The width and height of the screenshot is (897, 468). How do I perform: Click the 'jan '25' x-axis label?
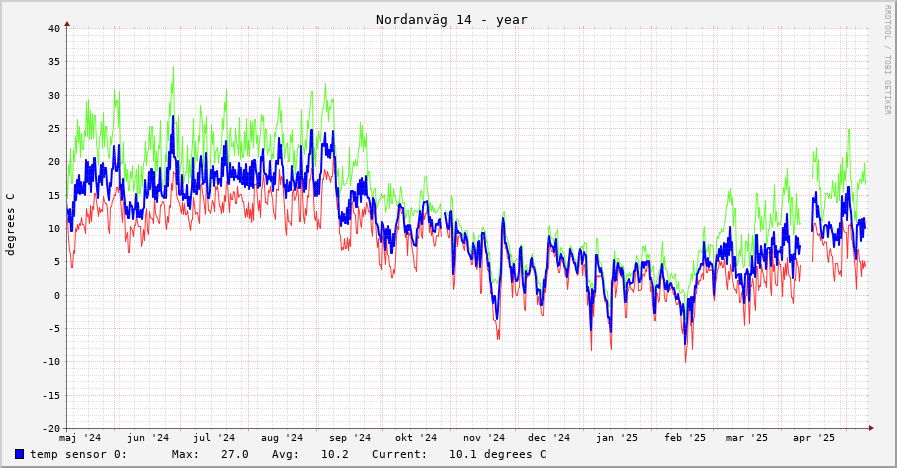click(617, 438)
